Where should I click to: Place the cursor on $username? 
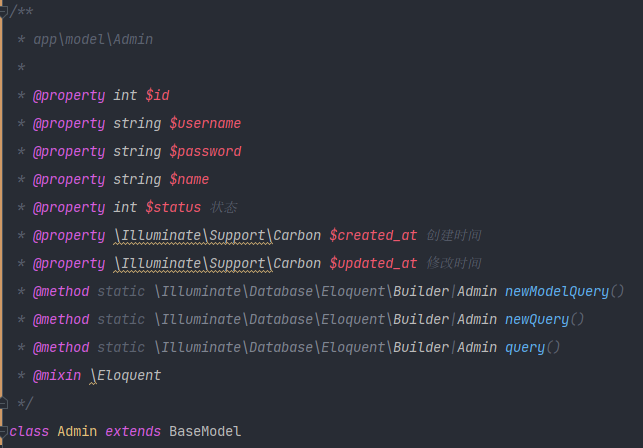coord(205,123)
